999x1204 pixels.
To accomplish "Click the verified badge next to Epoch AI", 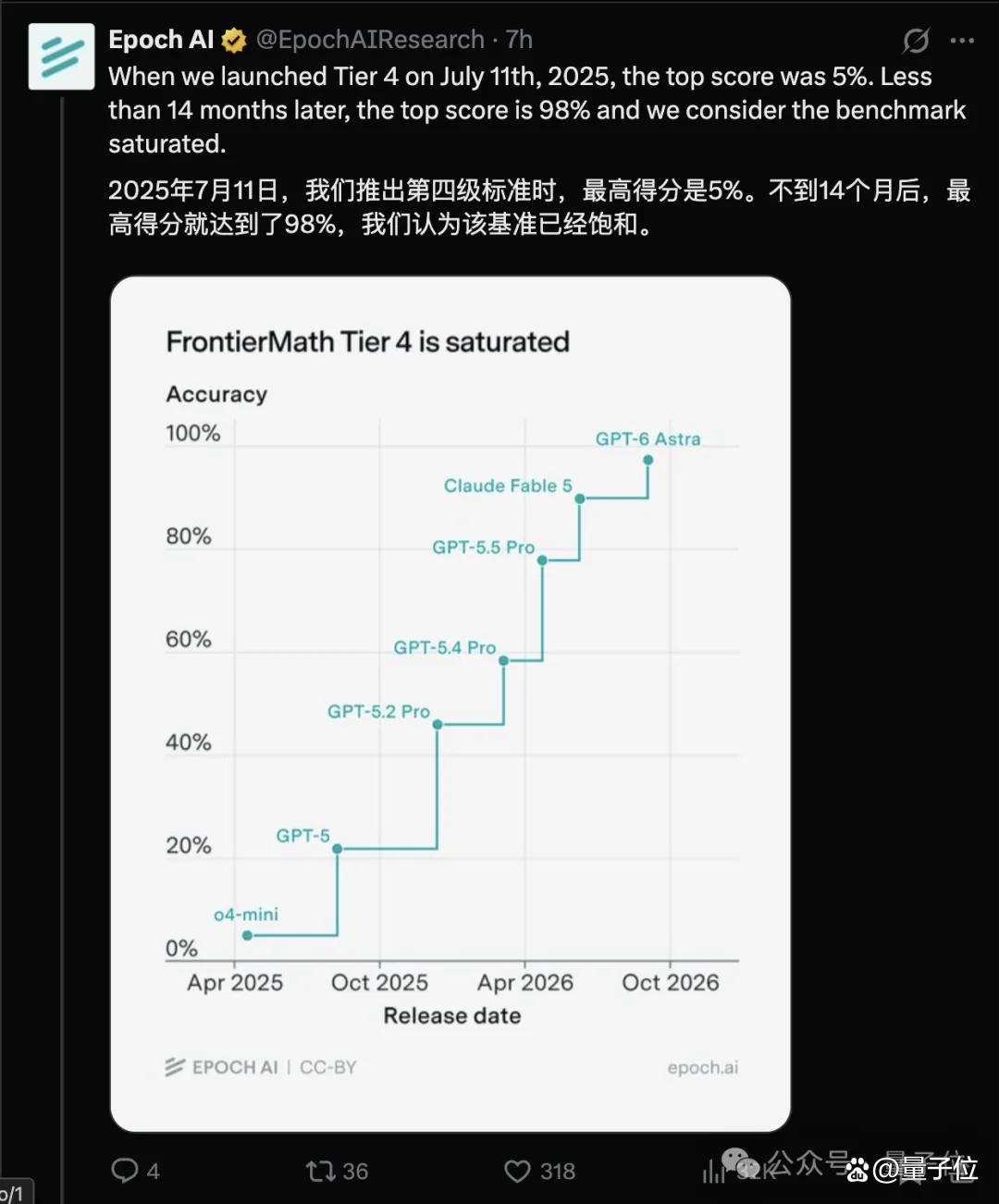I will pos(234,41).
